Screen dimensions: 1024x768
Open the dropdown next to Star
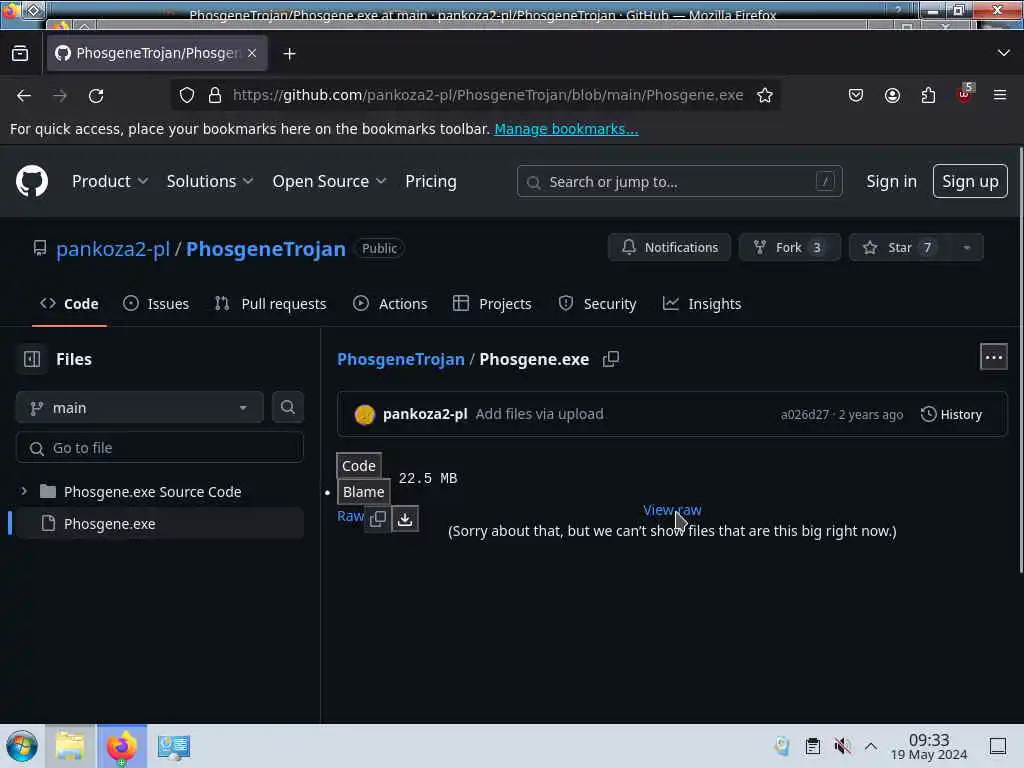[967, 248]
